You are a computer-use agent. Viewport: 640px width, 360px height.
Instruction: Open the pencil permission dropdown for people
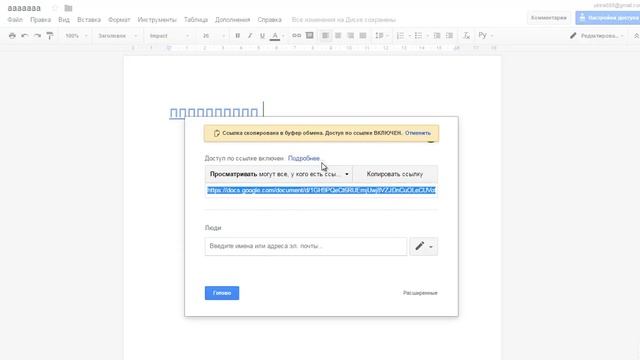pyautogui.click(x=424, y=246)
